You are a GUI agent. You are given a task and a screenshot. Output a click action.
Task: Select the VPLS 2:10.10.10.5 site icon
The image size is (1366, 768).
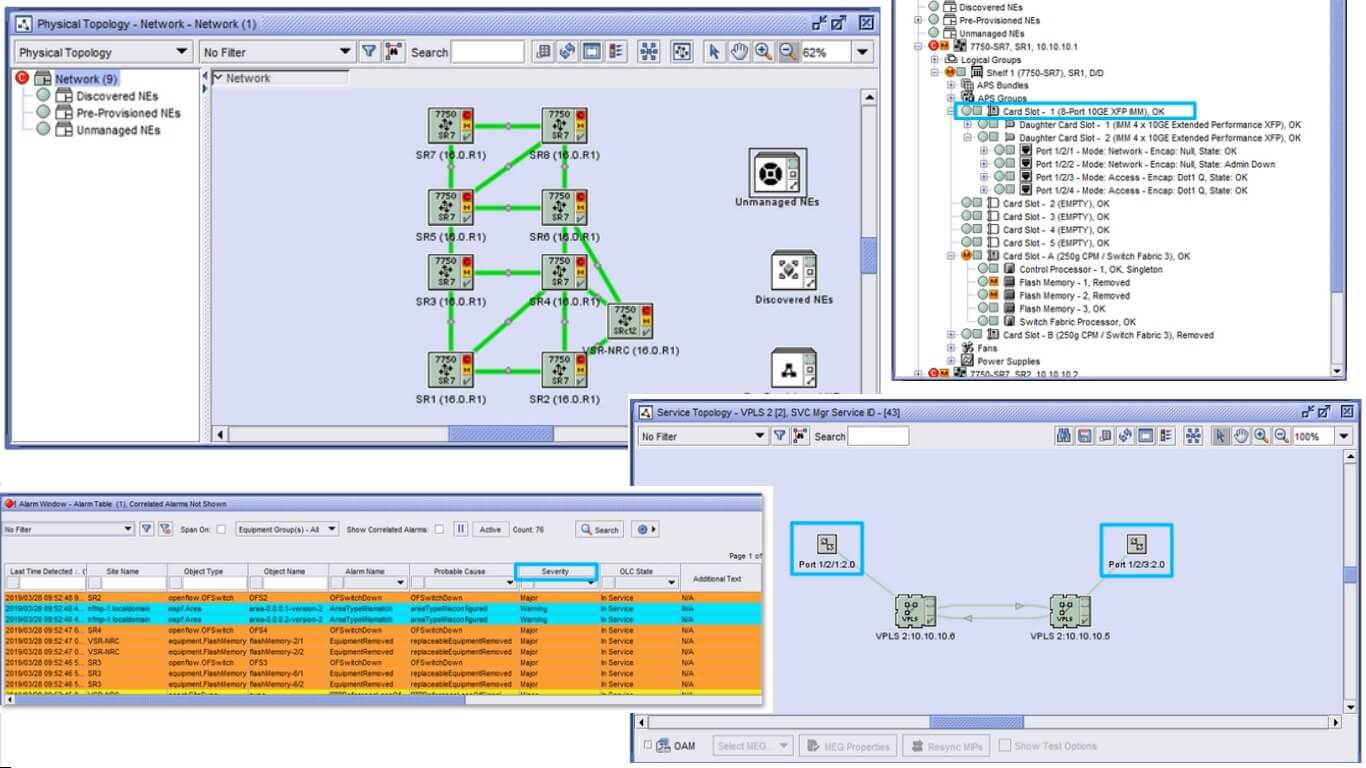tap(1070, 611)
